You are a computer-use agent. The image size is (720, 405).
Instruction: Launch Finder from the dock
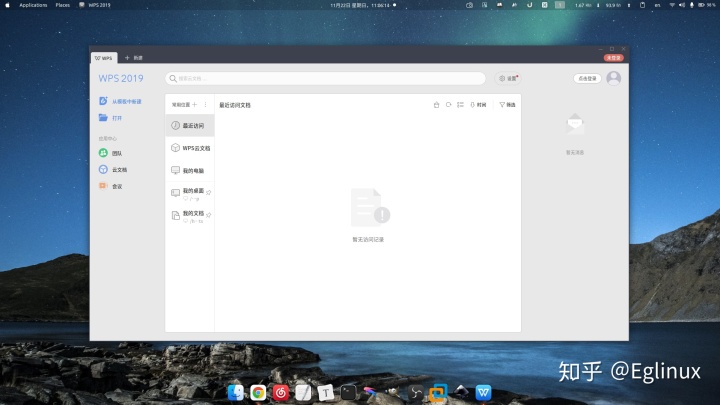point(236,393)
